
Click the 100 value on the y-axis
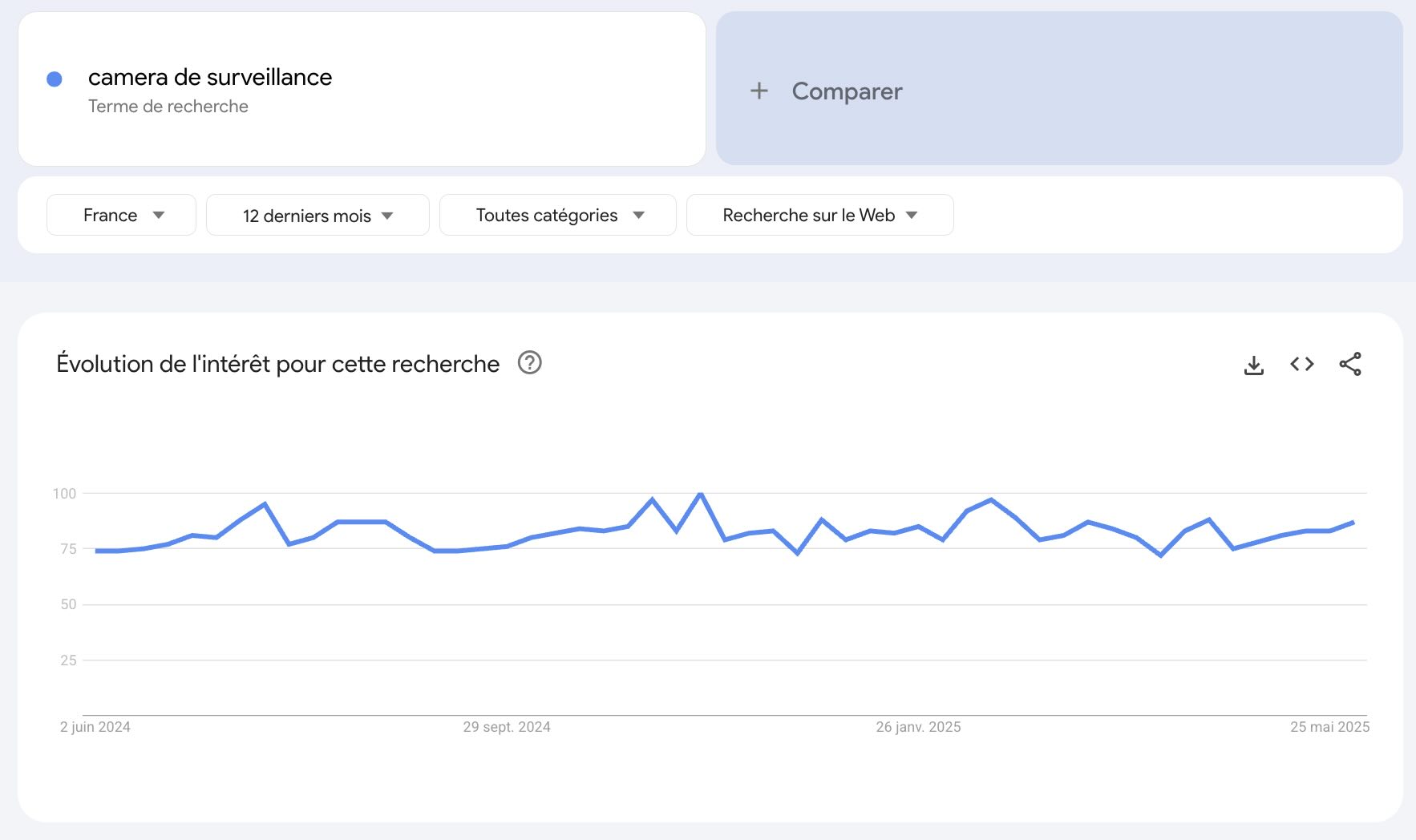[x=64, y=494]
